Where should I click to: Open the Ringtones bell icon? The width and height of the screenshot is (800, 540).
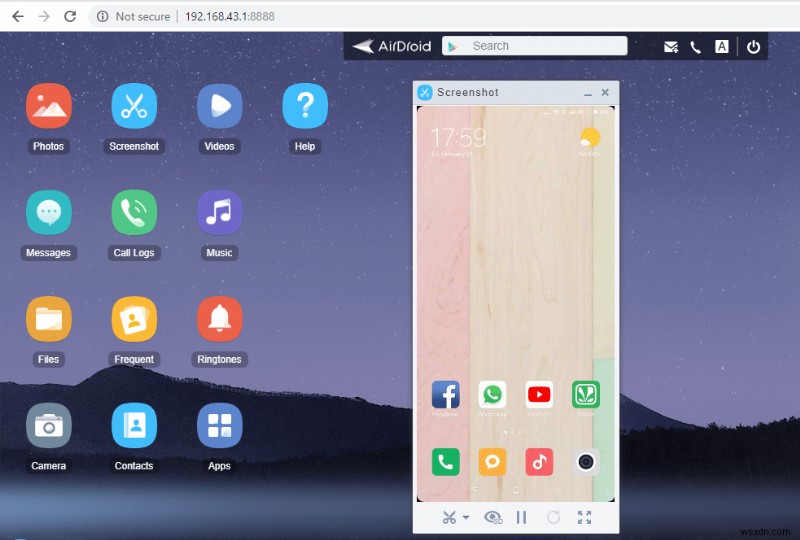coord(219,319)
